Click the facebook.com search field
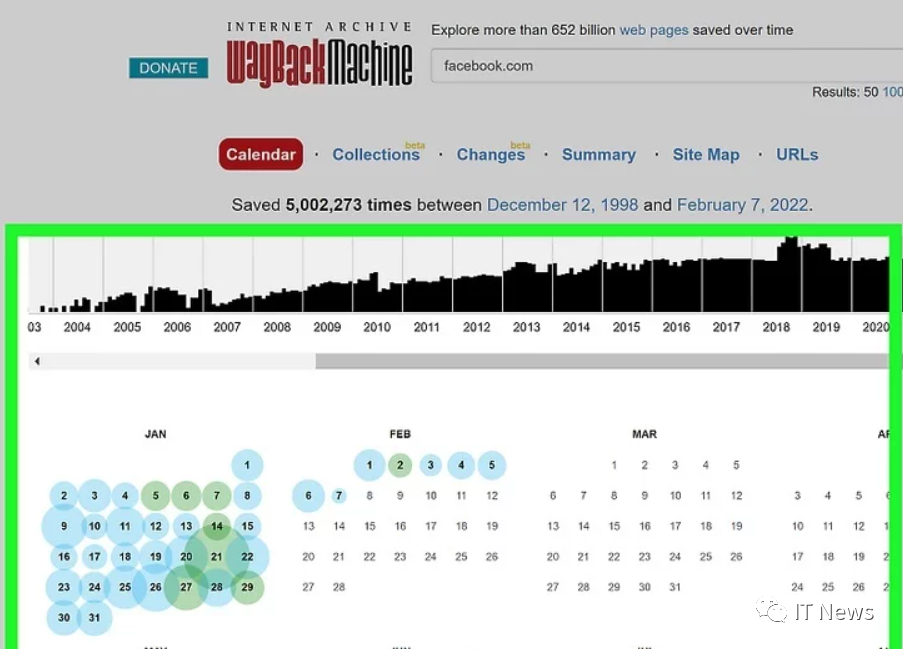The height and width of the screenshot is (649, 903). [x=666, y=66]
